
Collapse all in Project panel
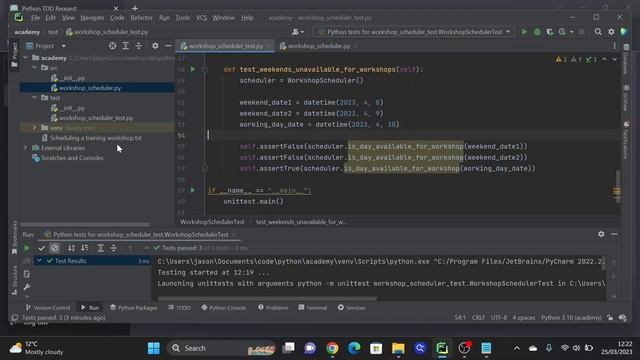tap(139, 46)
